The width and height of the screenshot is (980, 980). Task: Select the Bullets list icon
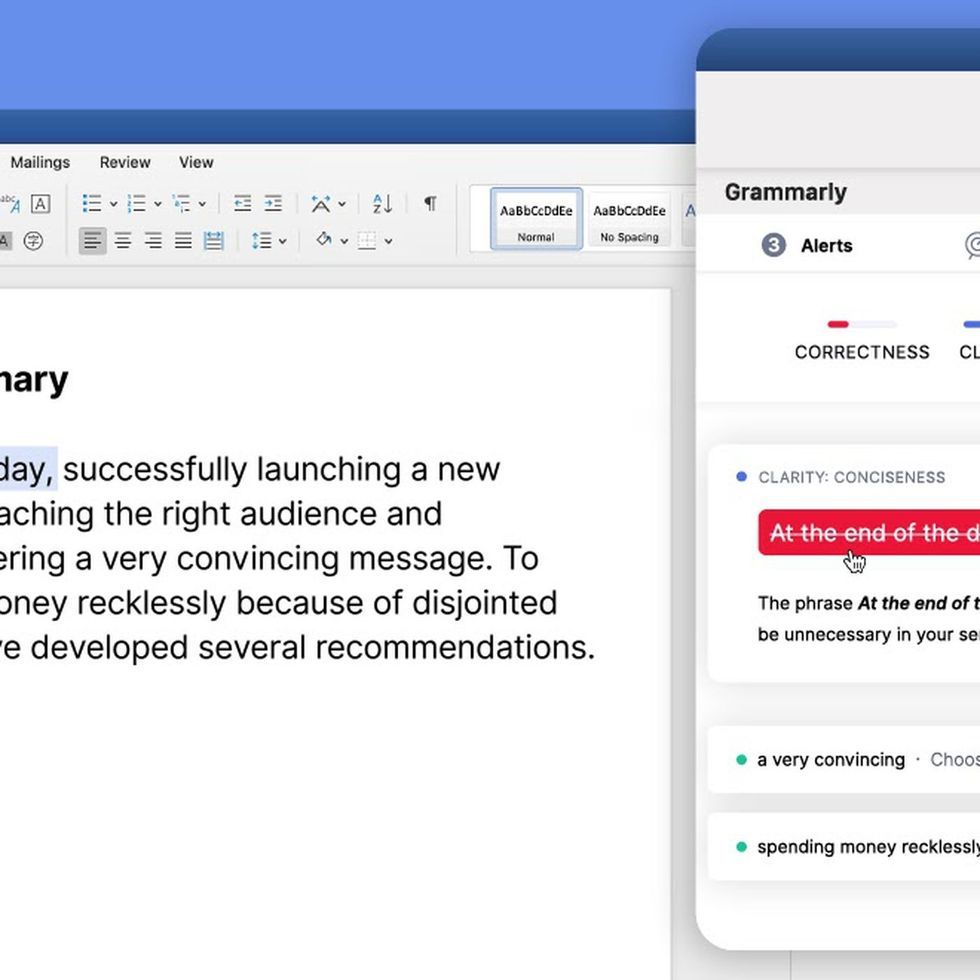91,203
